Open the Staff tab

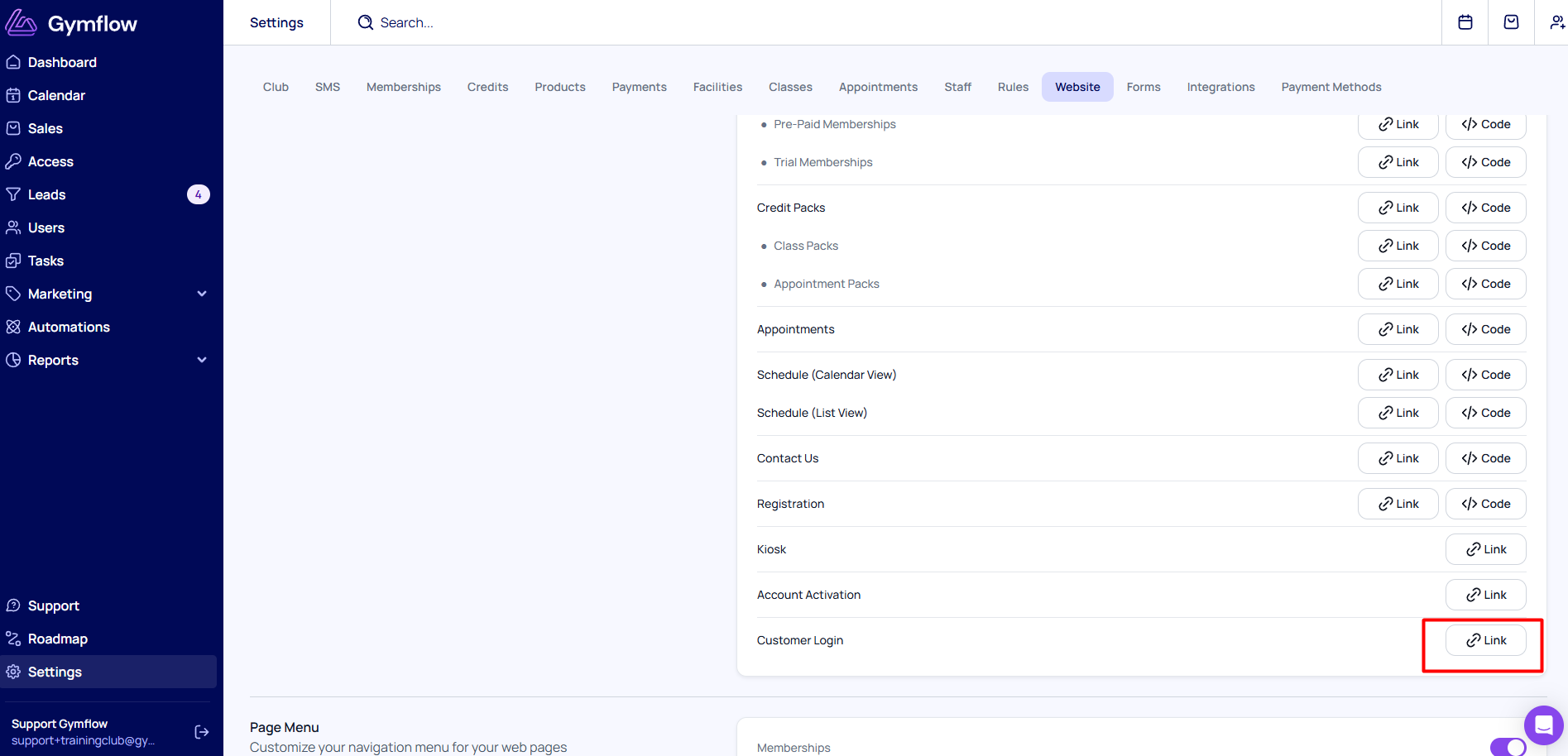(x=958, y=87)
